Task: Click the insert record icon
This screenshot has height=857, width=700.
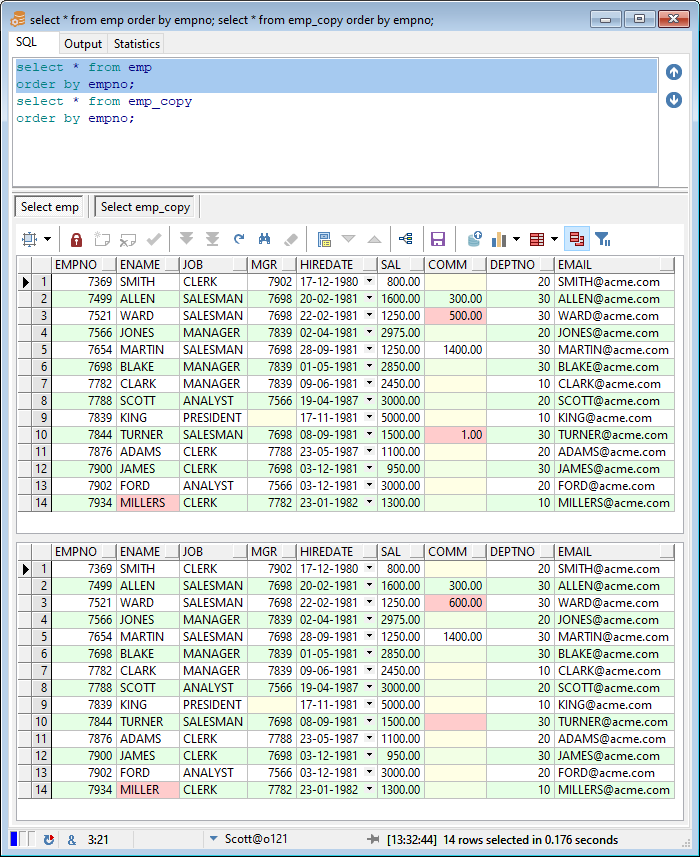Action: [102, 239]
